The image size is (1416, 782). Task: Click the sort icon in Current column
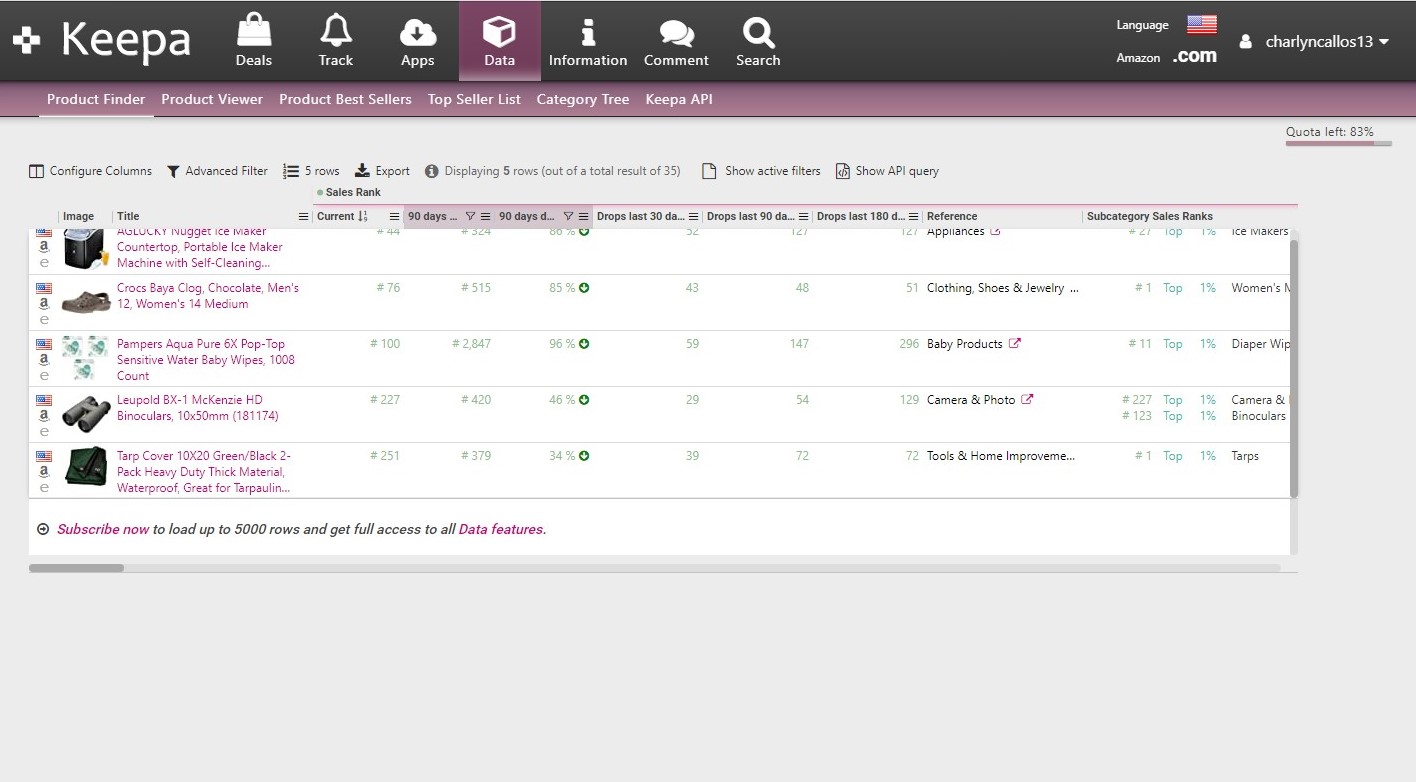363,216
